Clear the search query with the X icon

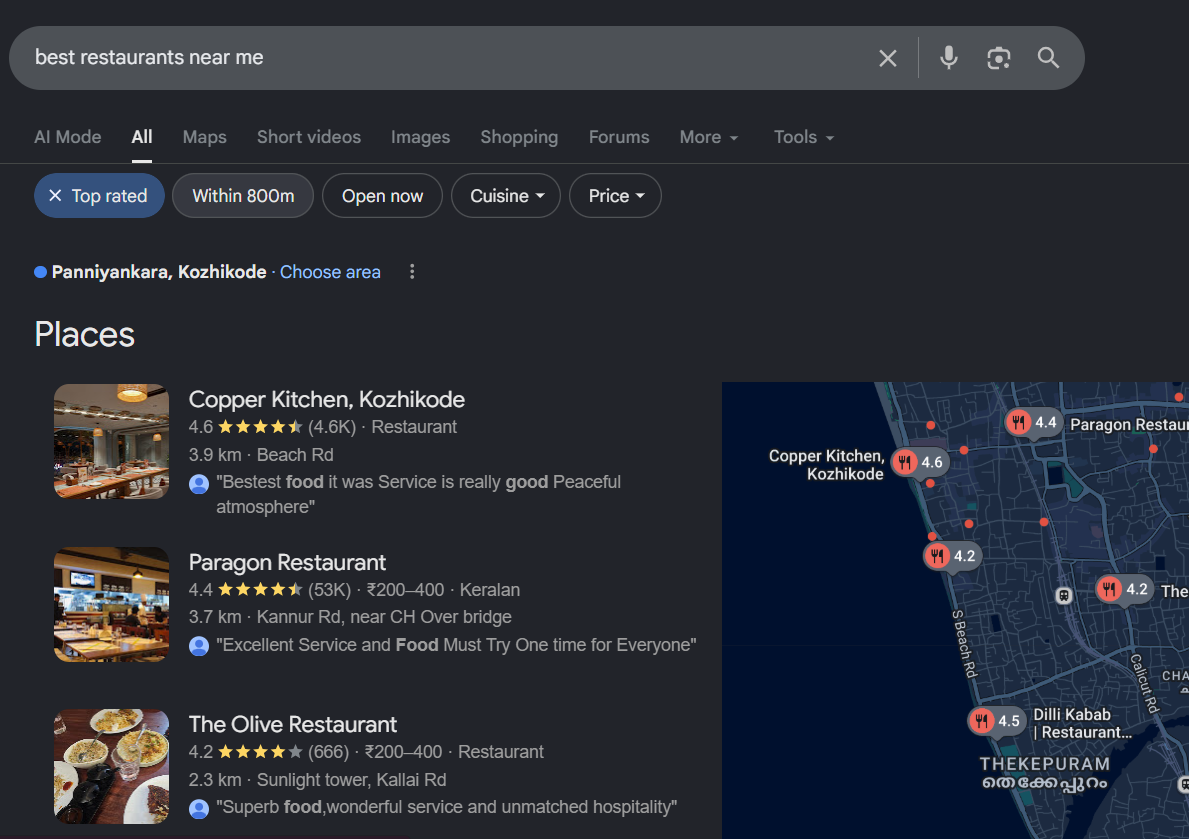click(887, 58)
